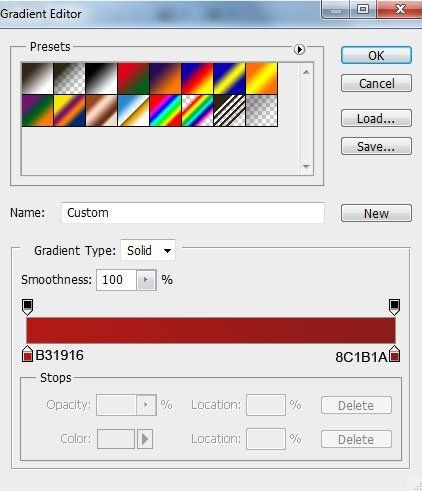422x491 pixels.
Task: Select the B31916 color stop marker
Action: pyautogui.click(x=27, y=354)
